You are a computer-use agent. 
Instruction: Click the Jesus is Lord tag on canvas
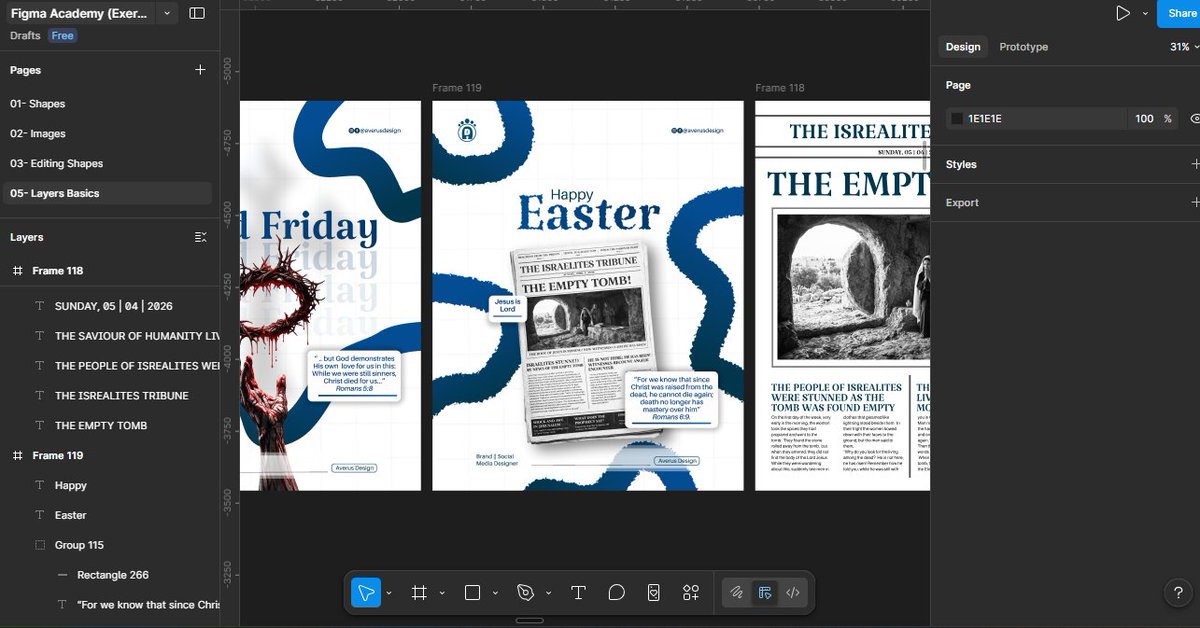[x=507, y=306]
